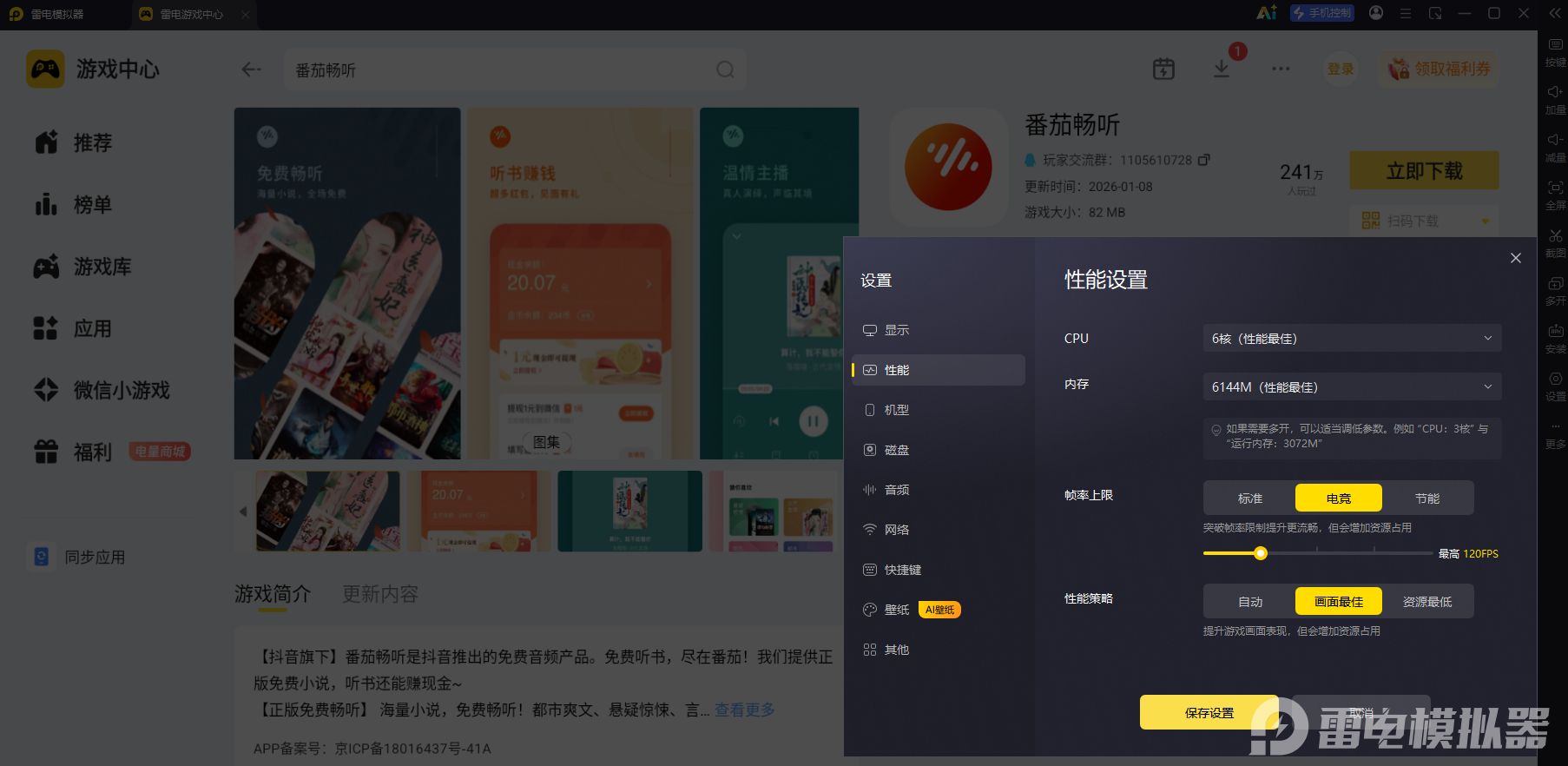Adjust the frame rate FPS slider handle
1568x766 pixels.
(1261, 553)
